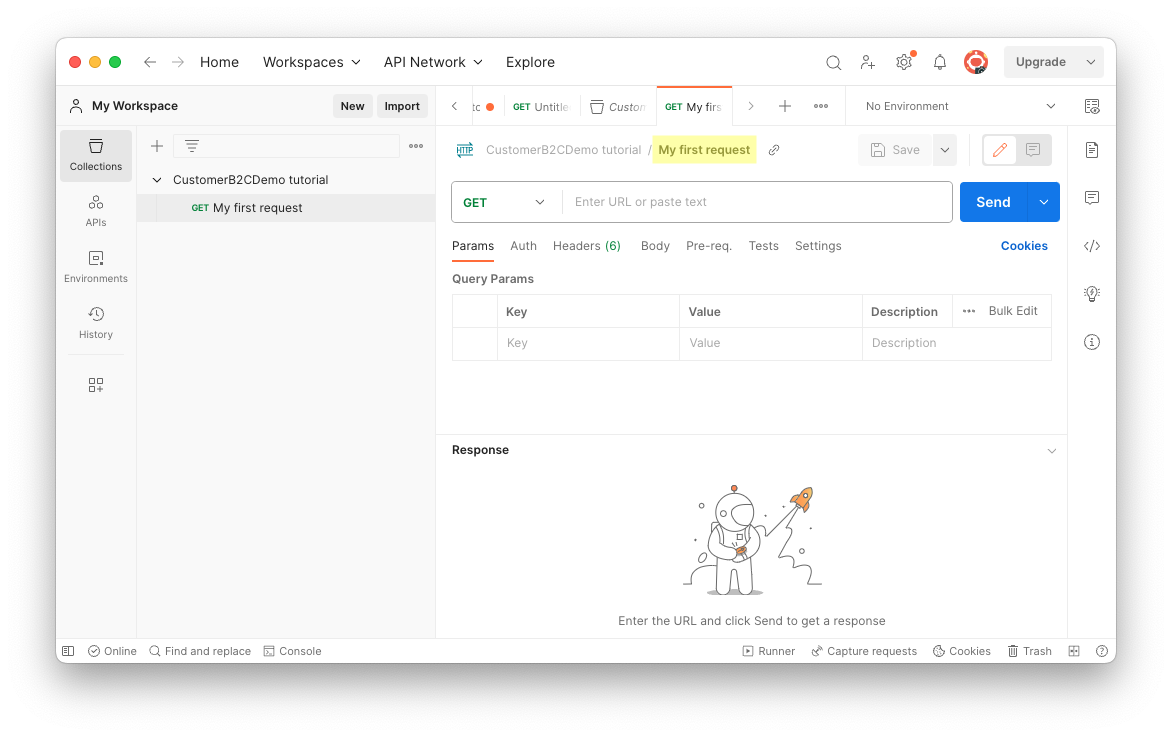Open the History sidebar panel

coord(96,323)
